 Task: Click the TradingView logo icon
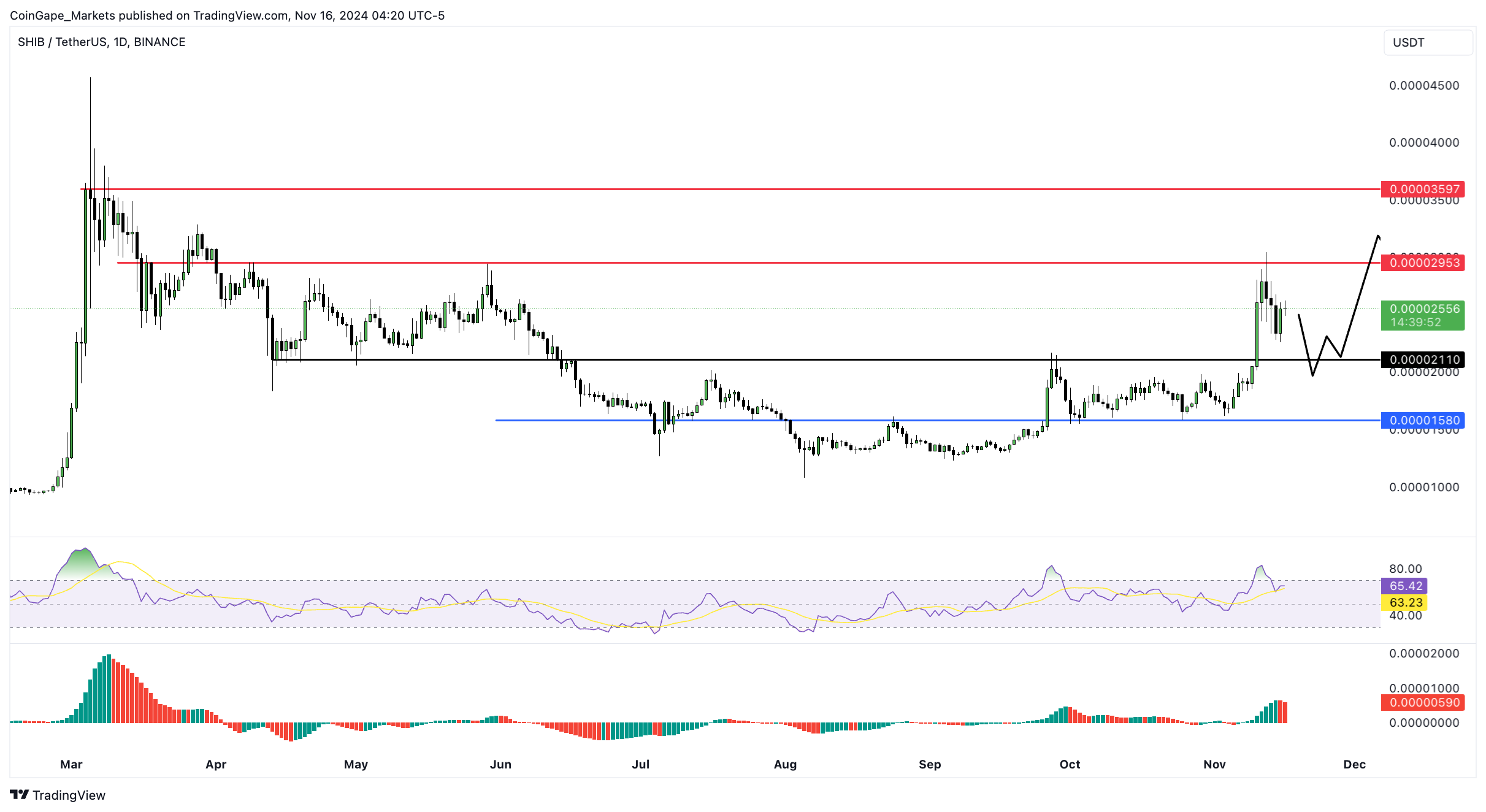[20, 795]
